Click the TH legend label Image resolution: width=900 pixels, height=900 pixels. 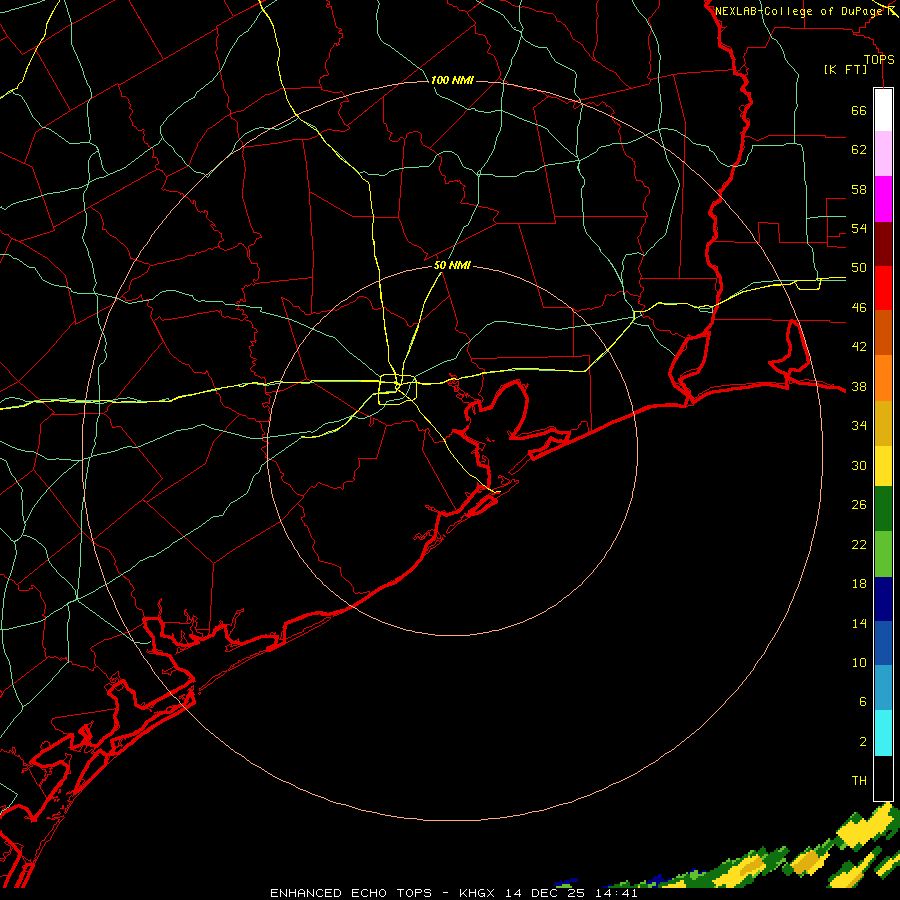[859, 781]
